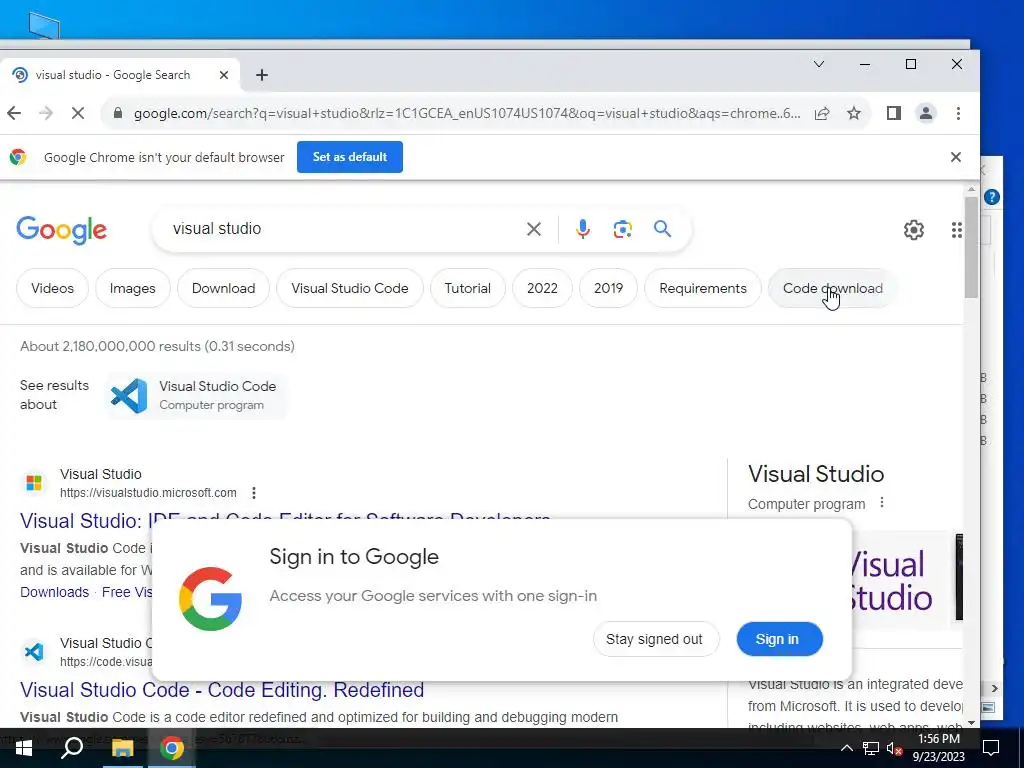The height and width of the screenshot is (768, 1024).
Task: Bookmark this page with the star icon
Action: [854, 113]
